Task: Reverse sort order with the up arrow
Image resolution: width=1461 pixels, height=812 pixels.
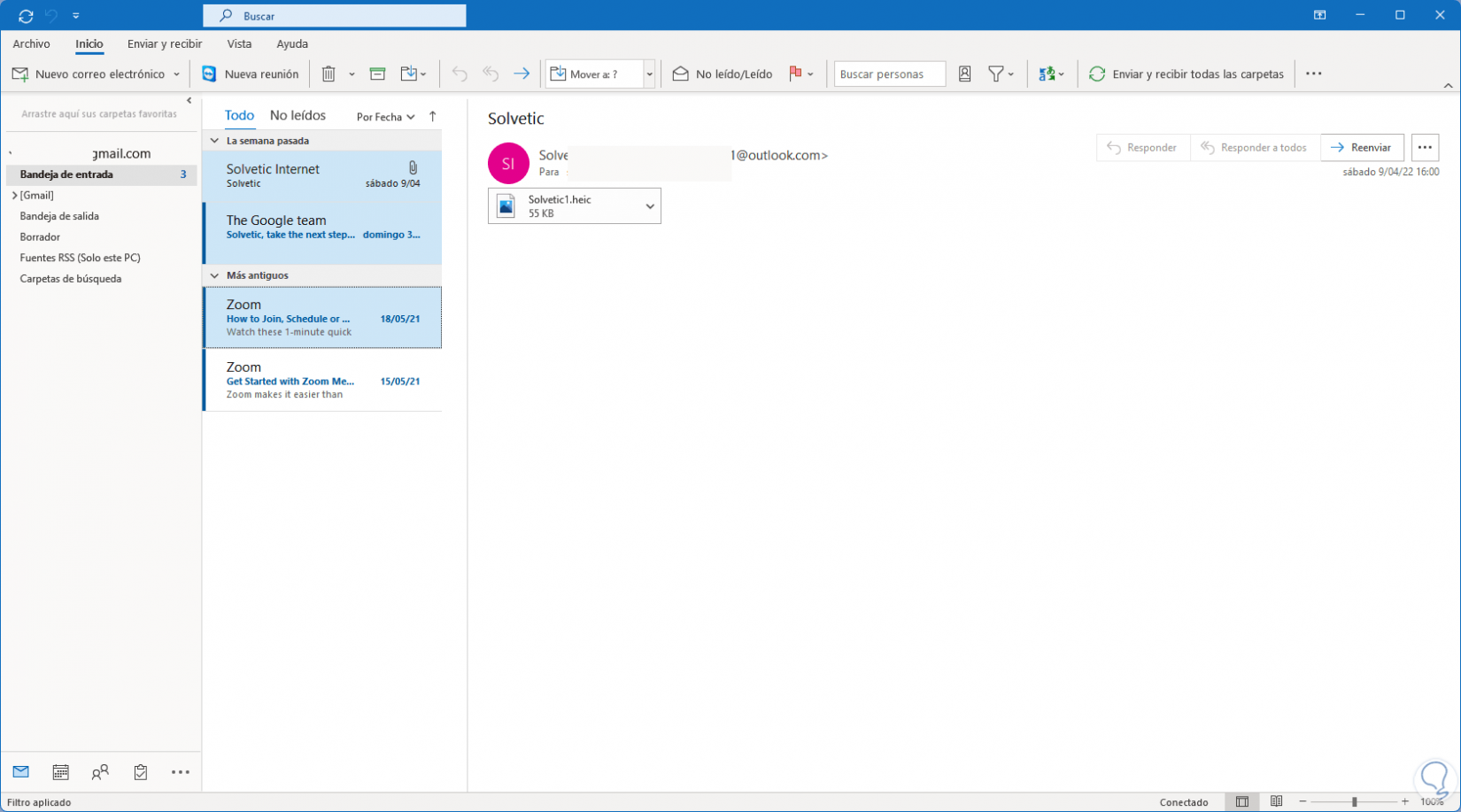Action: coord(433,116)
